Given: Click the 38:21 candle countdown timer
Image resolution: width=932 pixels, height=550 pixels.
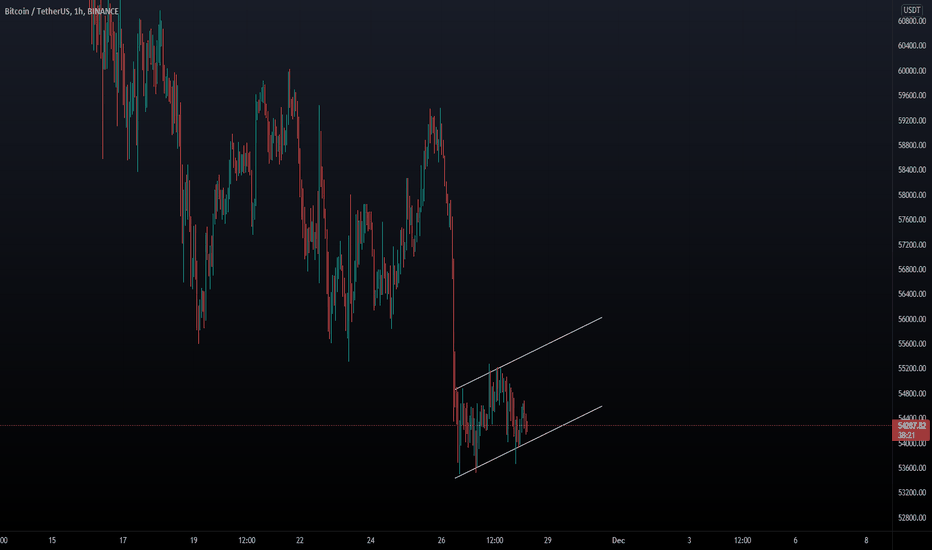Looking at the screenshot, I should (906, 435).
